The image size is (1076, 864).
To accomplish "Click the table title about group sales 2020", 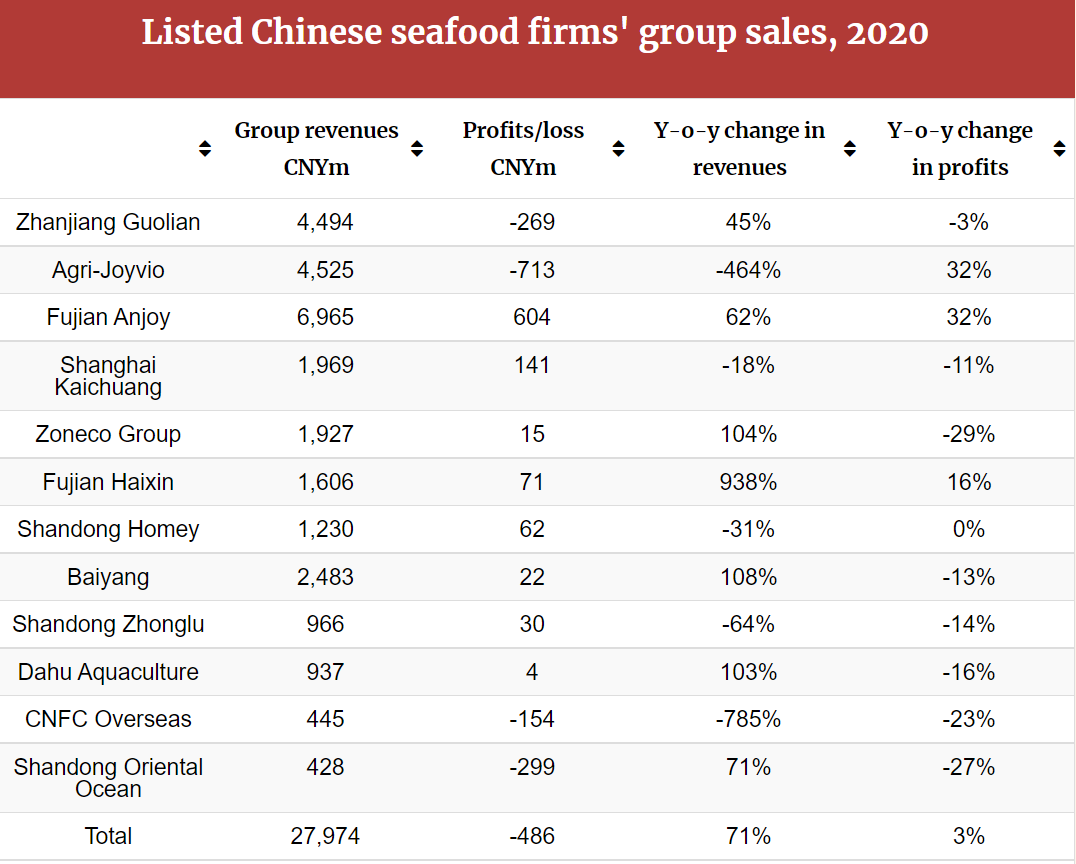I will point(535,33).
